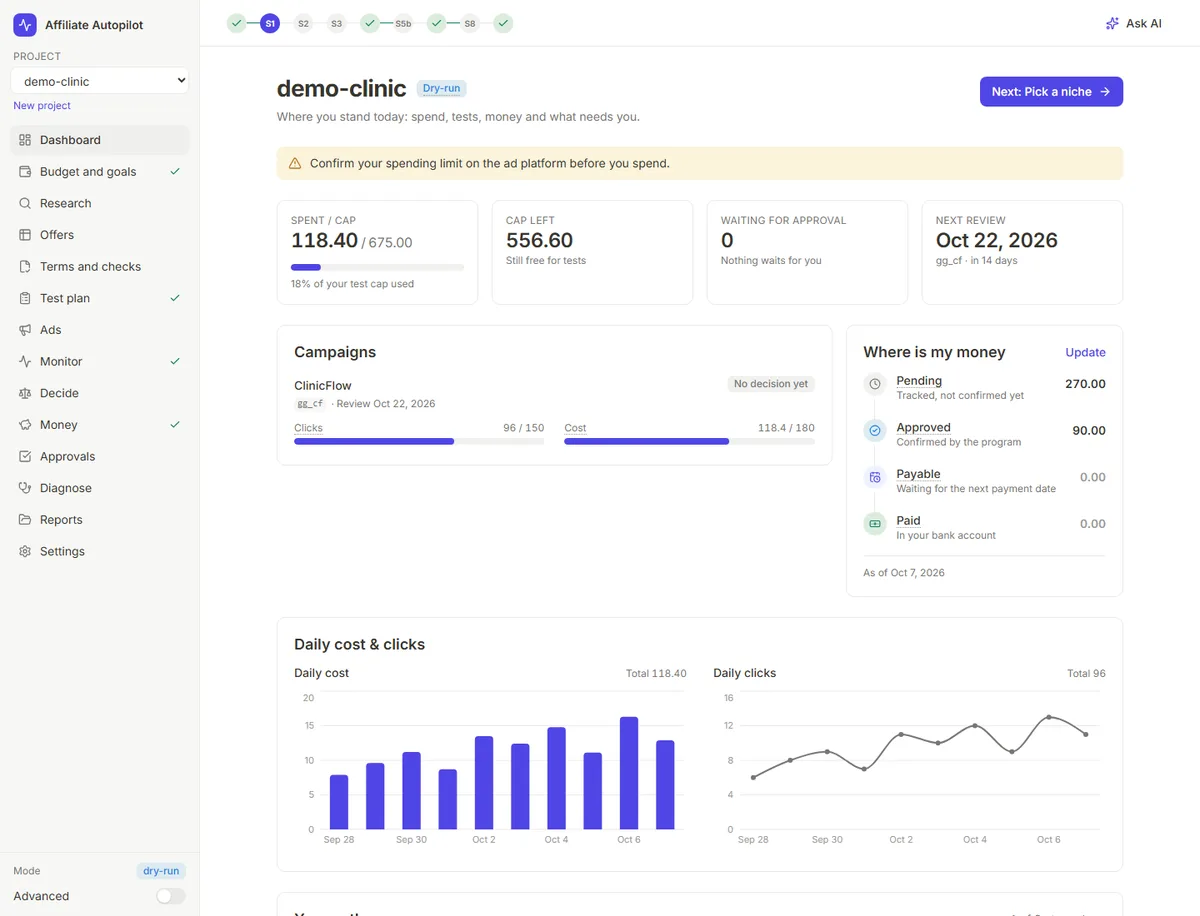Viewport: 1200px width, 916px height.
Task: Click the clock icon beside Pending
Action: [875, 384]
